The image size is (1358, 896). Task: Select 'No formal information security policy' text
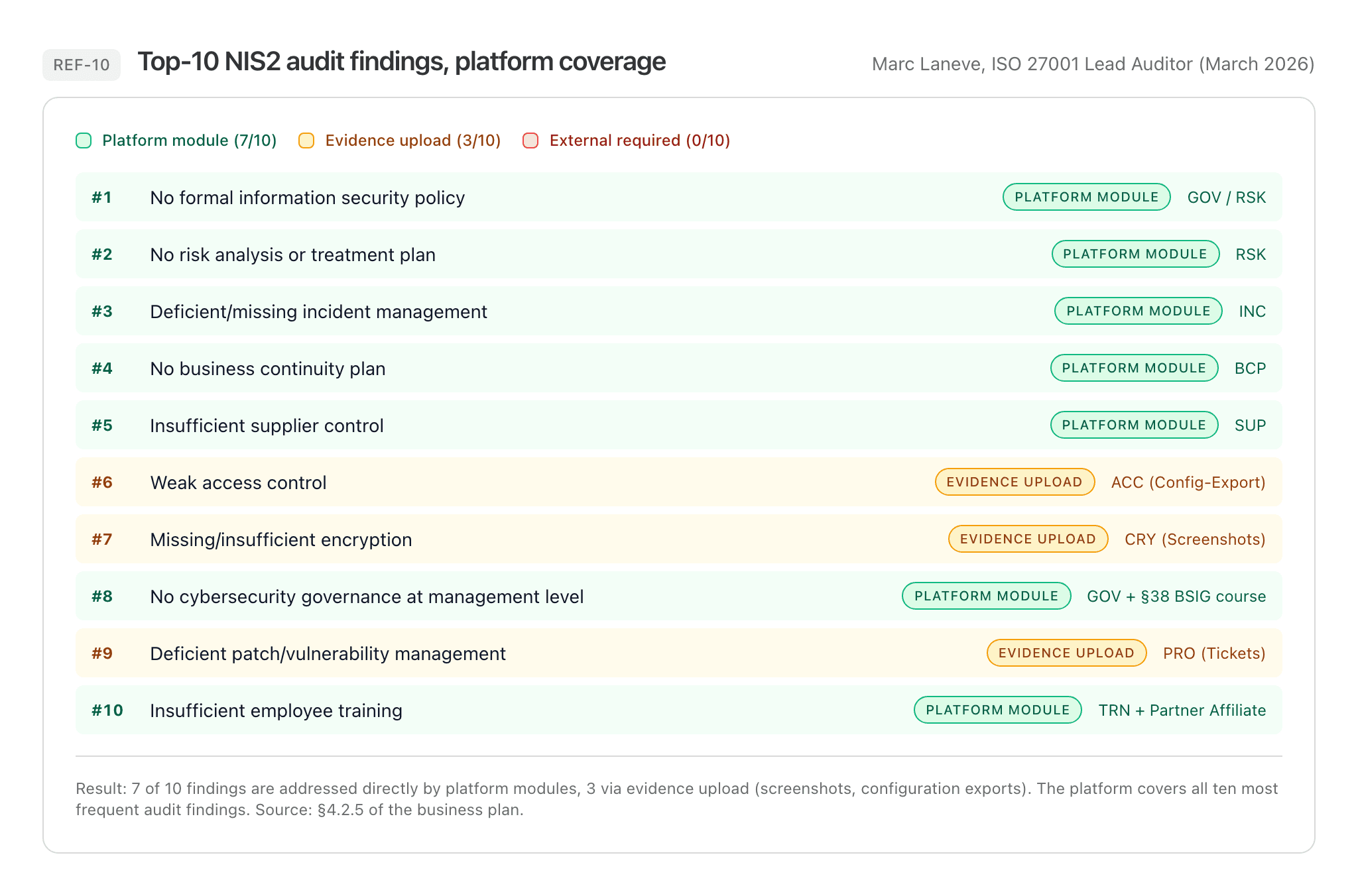coord(308,197)
